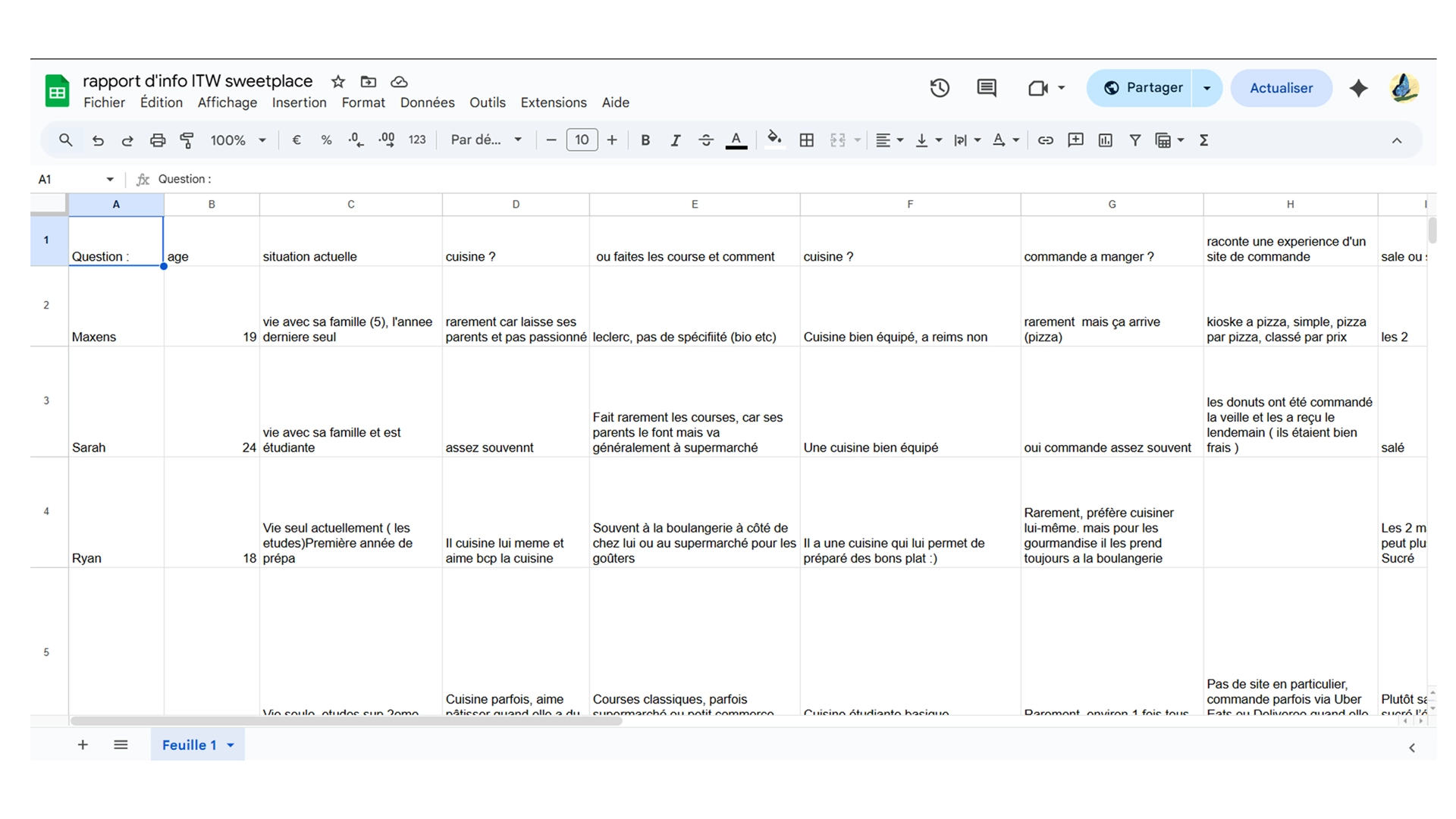Open the Partager sharing options arrow
Image resolution: width=1456 pixels, height=819 pixels.
(1207, 88)
